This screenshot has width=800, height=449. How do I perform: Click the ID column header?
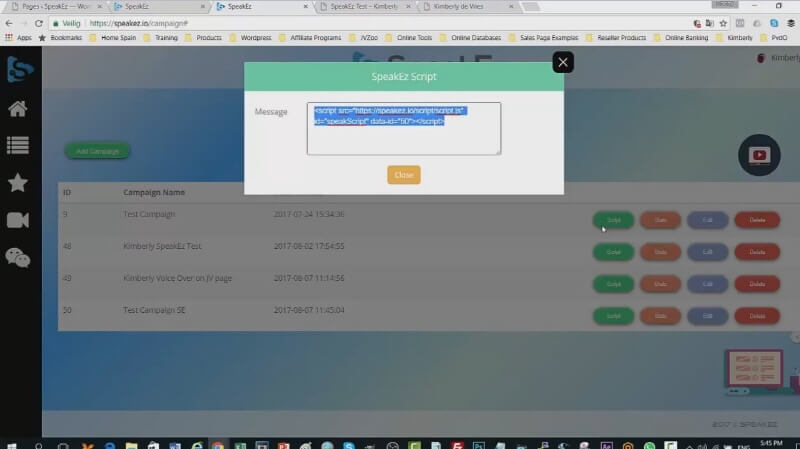pyautogui.click(x=67, y=192)
